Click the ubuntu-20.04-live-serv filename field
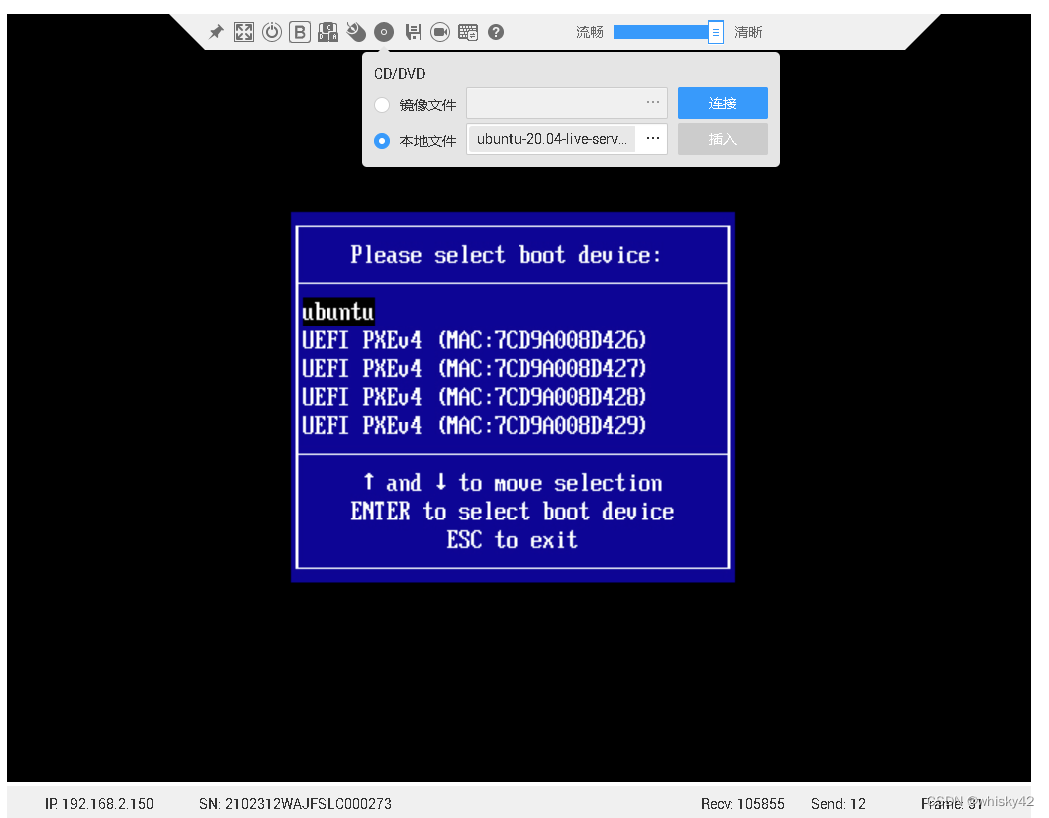This screenshot has height=818, width=1049. click(551, 139)
